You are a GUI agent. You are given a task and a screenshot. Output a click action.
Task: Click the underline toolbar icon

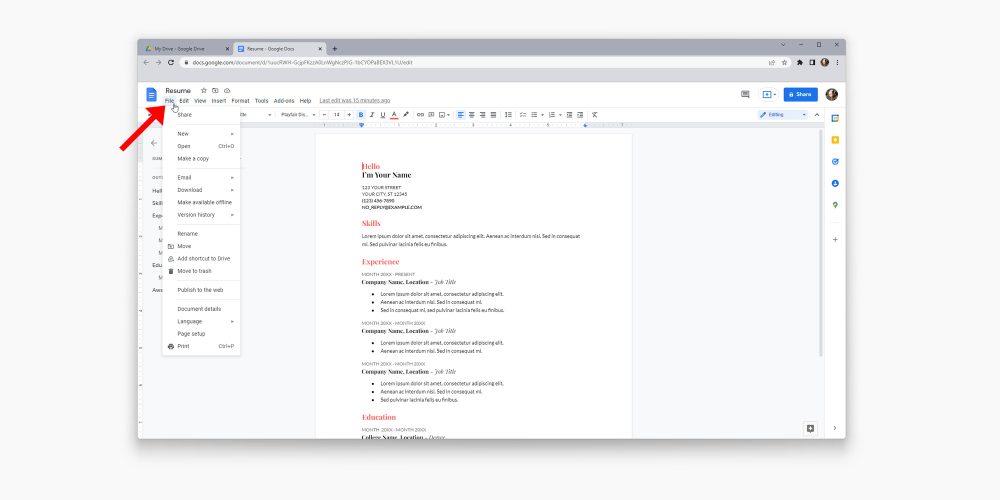[x=382, y=115]
